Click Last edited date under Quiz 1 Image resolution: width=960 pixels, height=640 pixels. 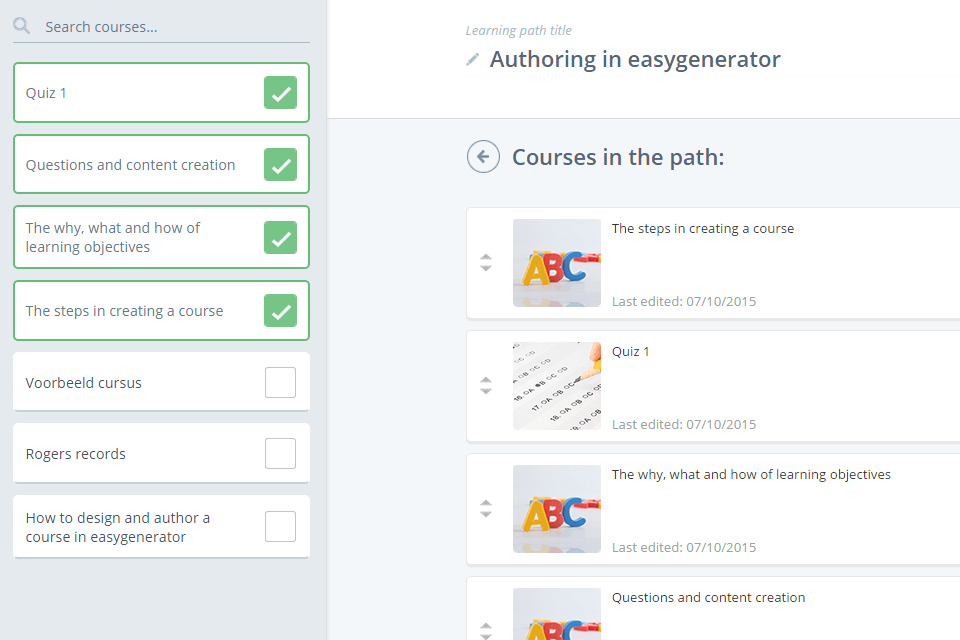684,424
